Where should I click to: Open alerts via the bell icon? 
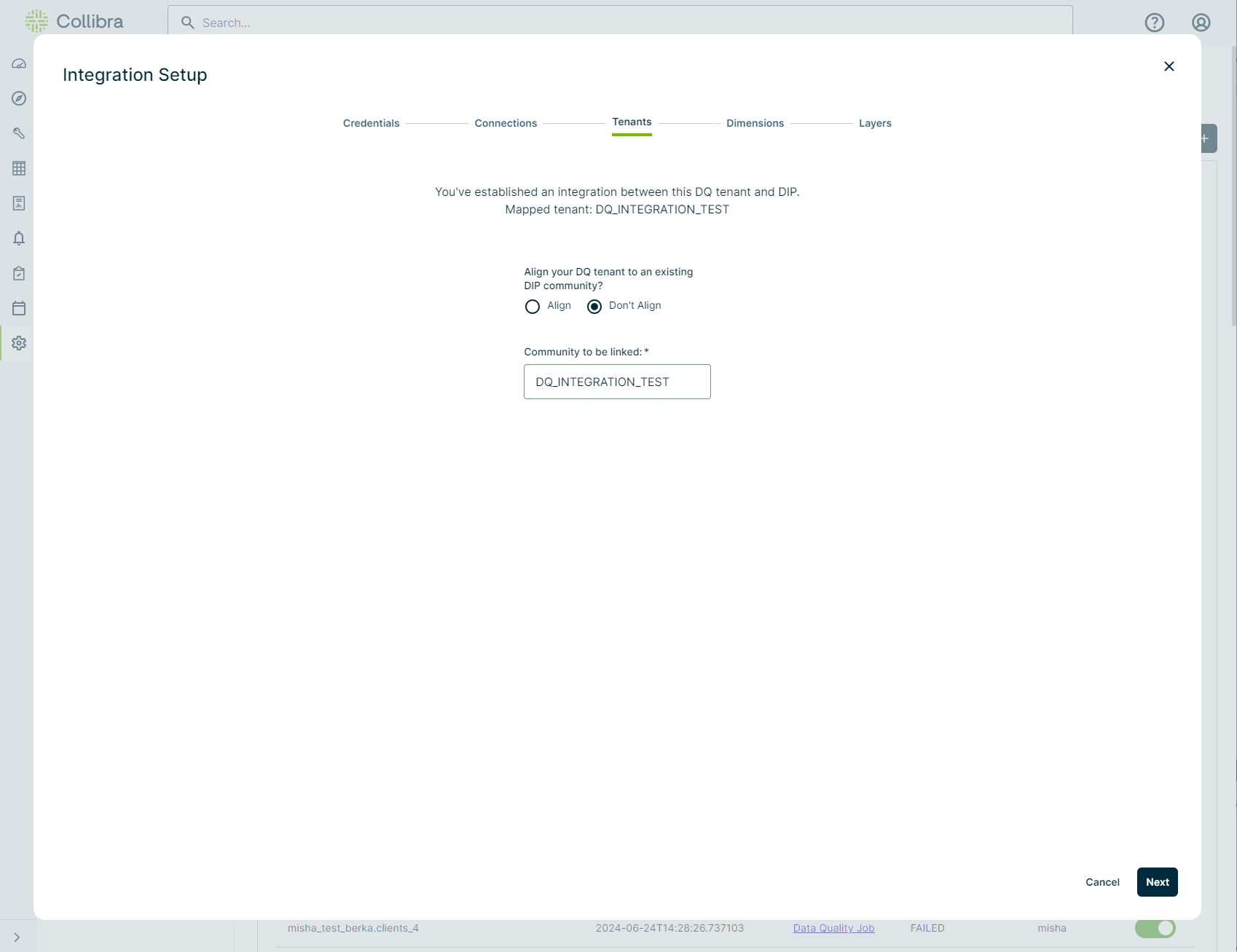coord(18,238)
